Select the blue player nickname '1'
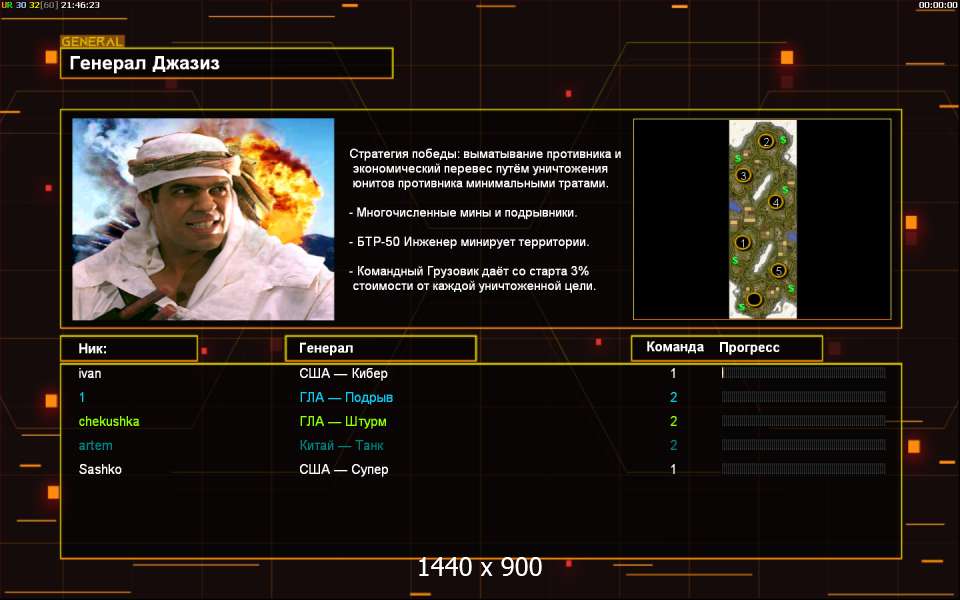960x600 pixels. 82,397
